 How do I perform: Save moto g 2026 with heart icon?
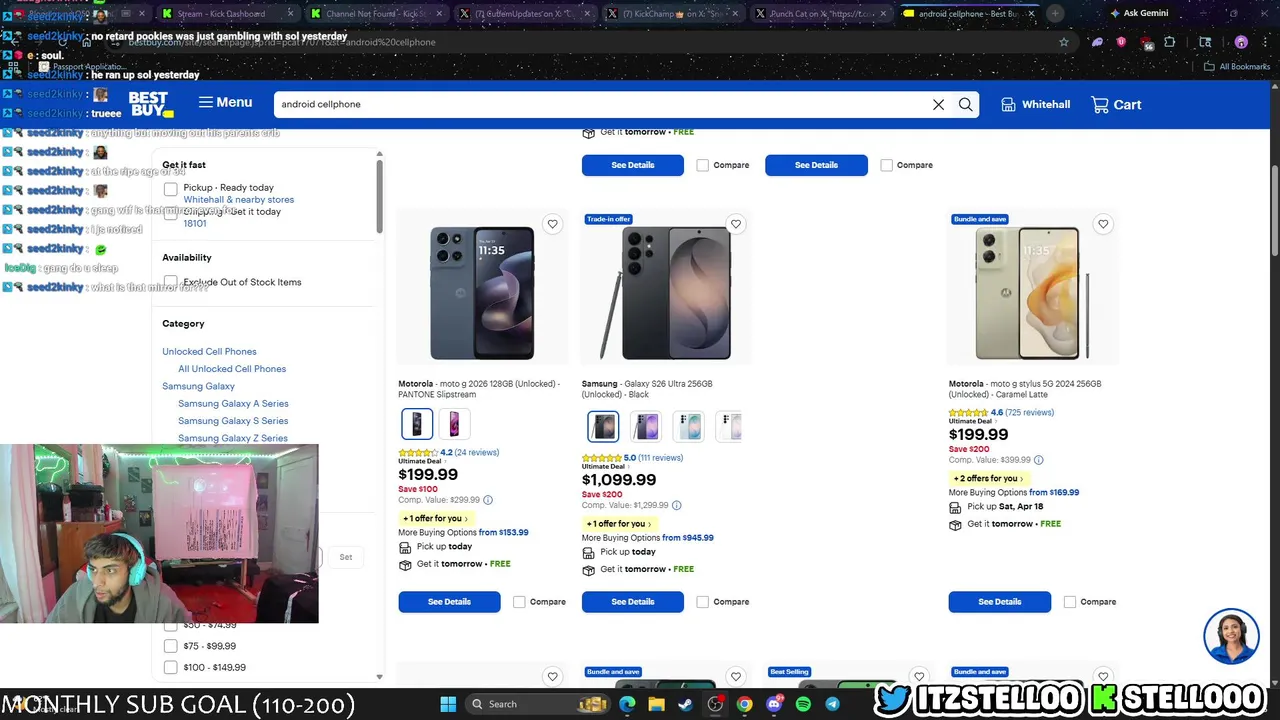pos(552,224)
